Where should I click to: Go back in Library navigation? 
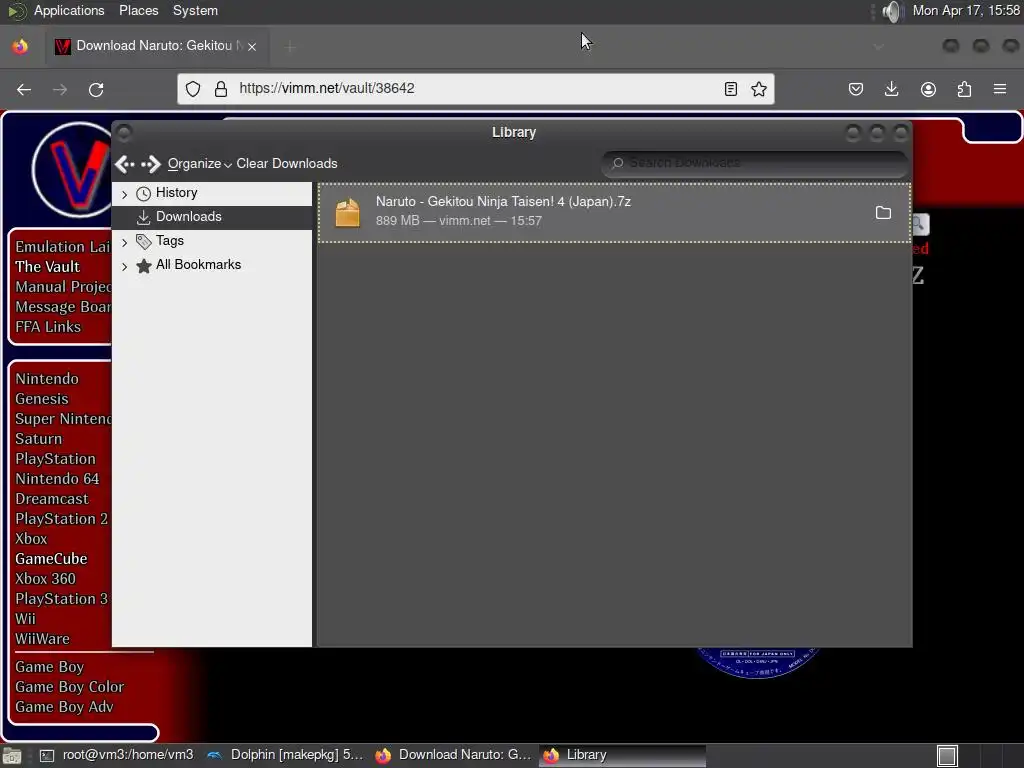[x=125, y=164]
